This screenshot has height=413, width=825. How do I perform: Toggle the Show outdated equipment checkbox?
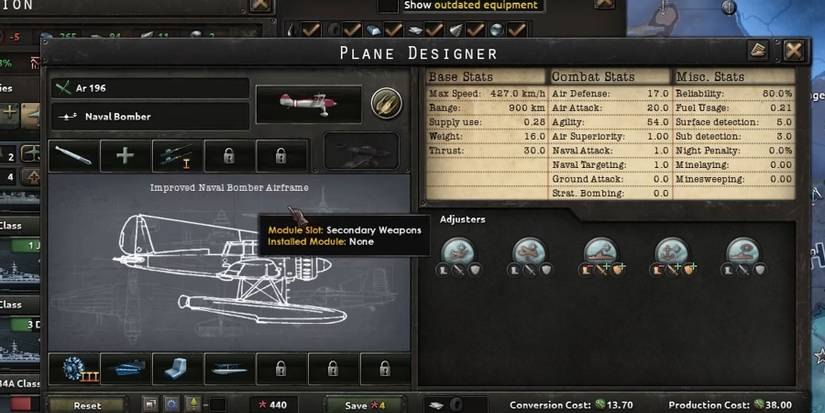[388, 5]
